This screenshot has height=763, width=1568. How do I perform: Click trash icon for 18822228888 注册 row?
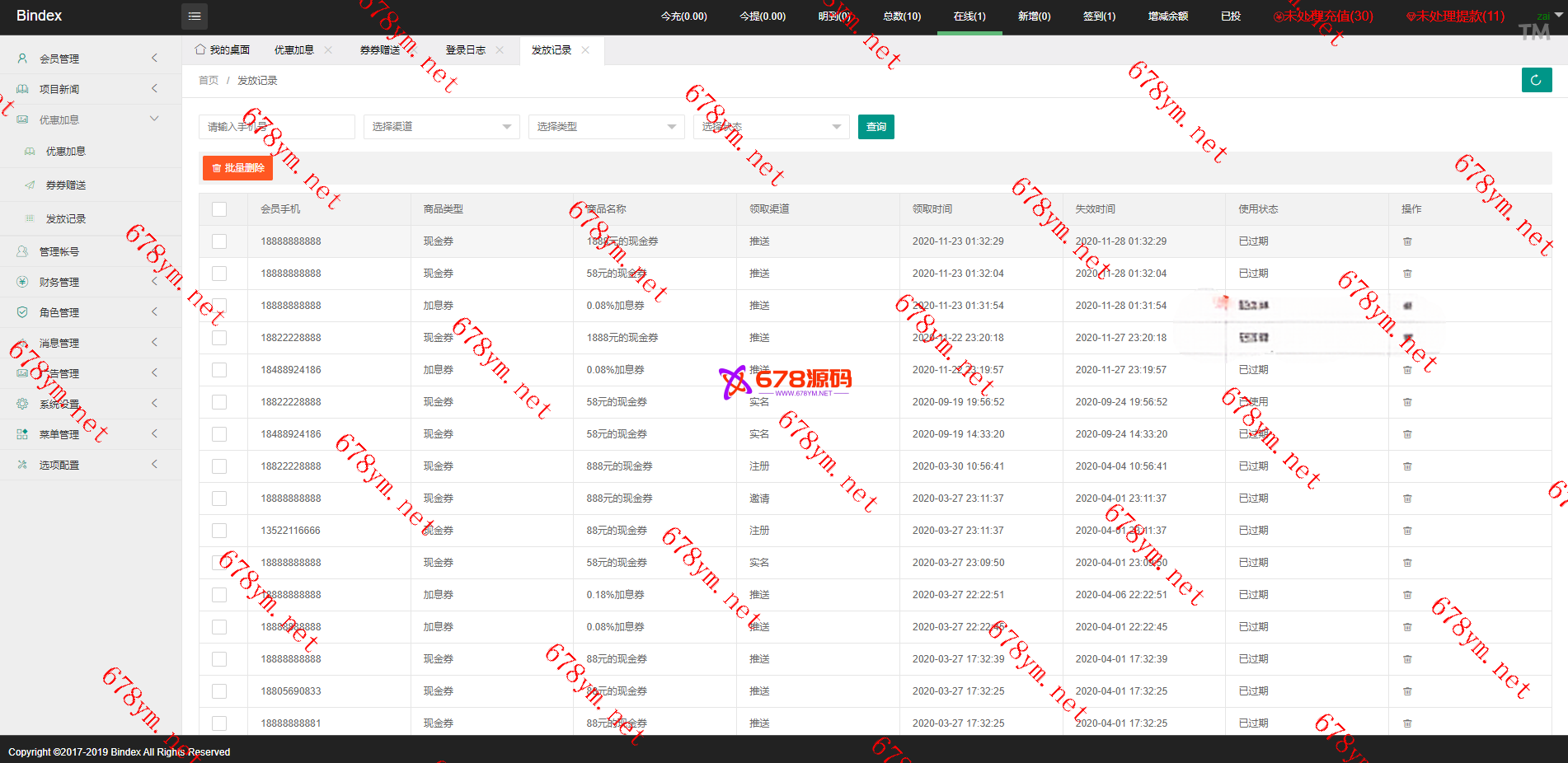(1407, 466)
